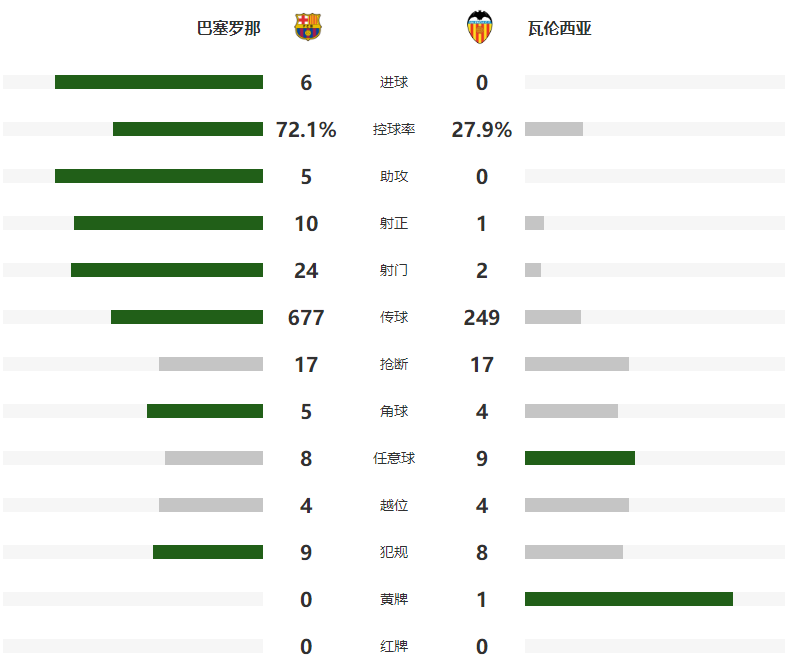This screenshot has width=794, height=664.
Task: Click the Valencia club crest icon
Action: (x=480, y=27)
